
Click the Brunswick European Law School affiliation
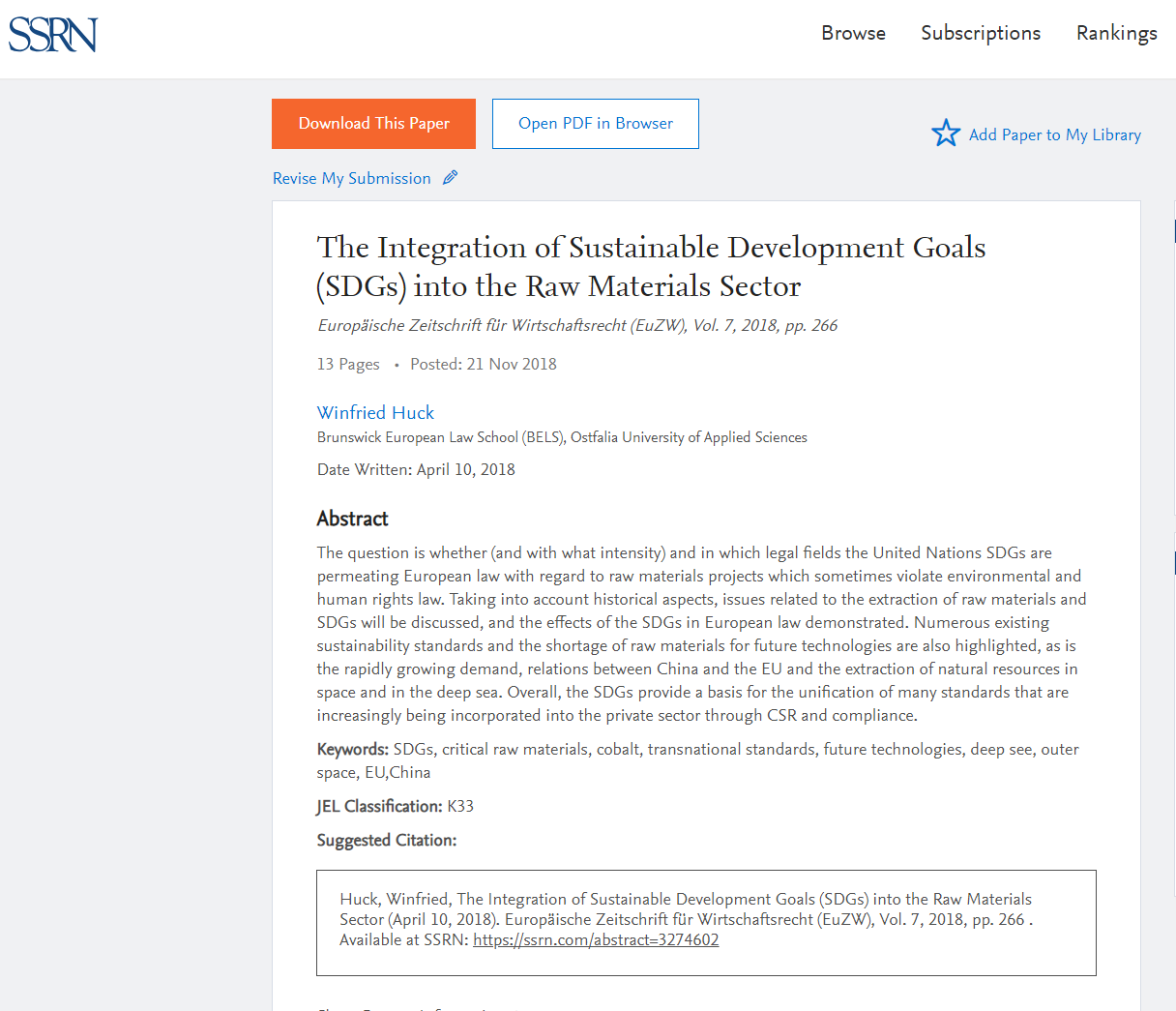[562, 437]
